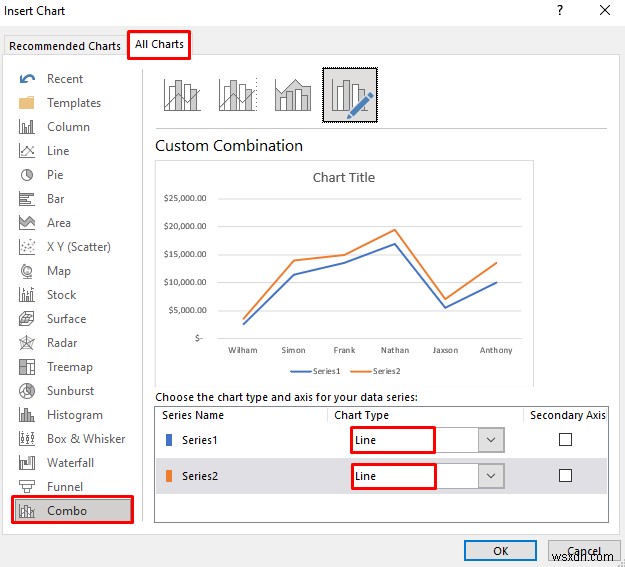Image resolution: width=625 pixels, height=567 pixels.
Task: Select the Combo chart icon
Action: click(x=27, y=511)
